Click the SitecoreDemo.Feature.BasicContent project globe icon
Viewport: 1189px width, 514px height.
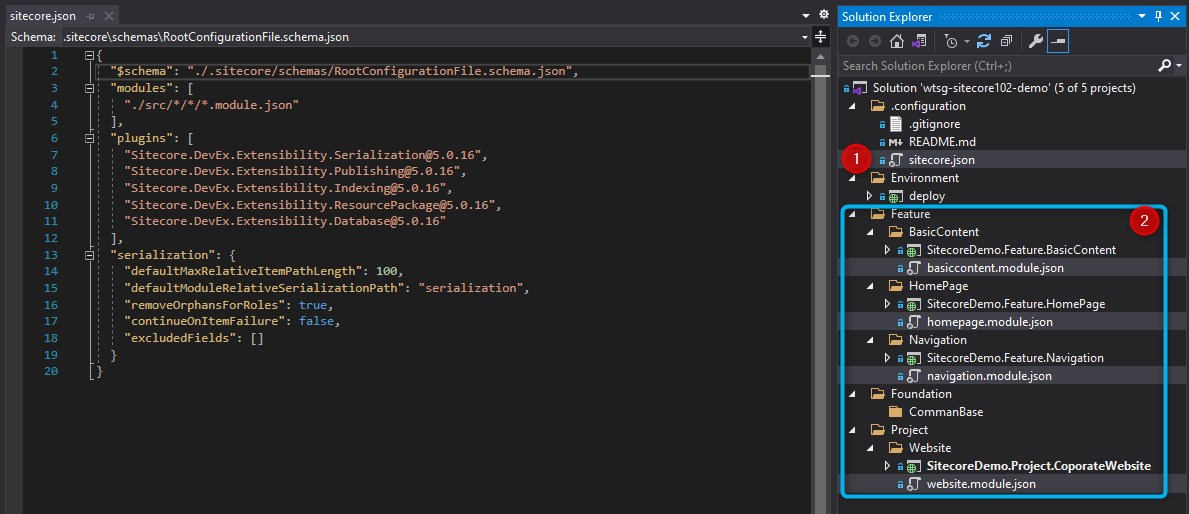tap(914, 250)
